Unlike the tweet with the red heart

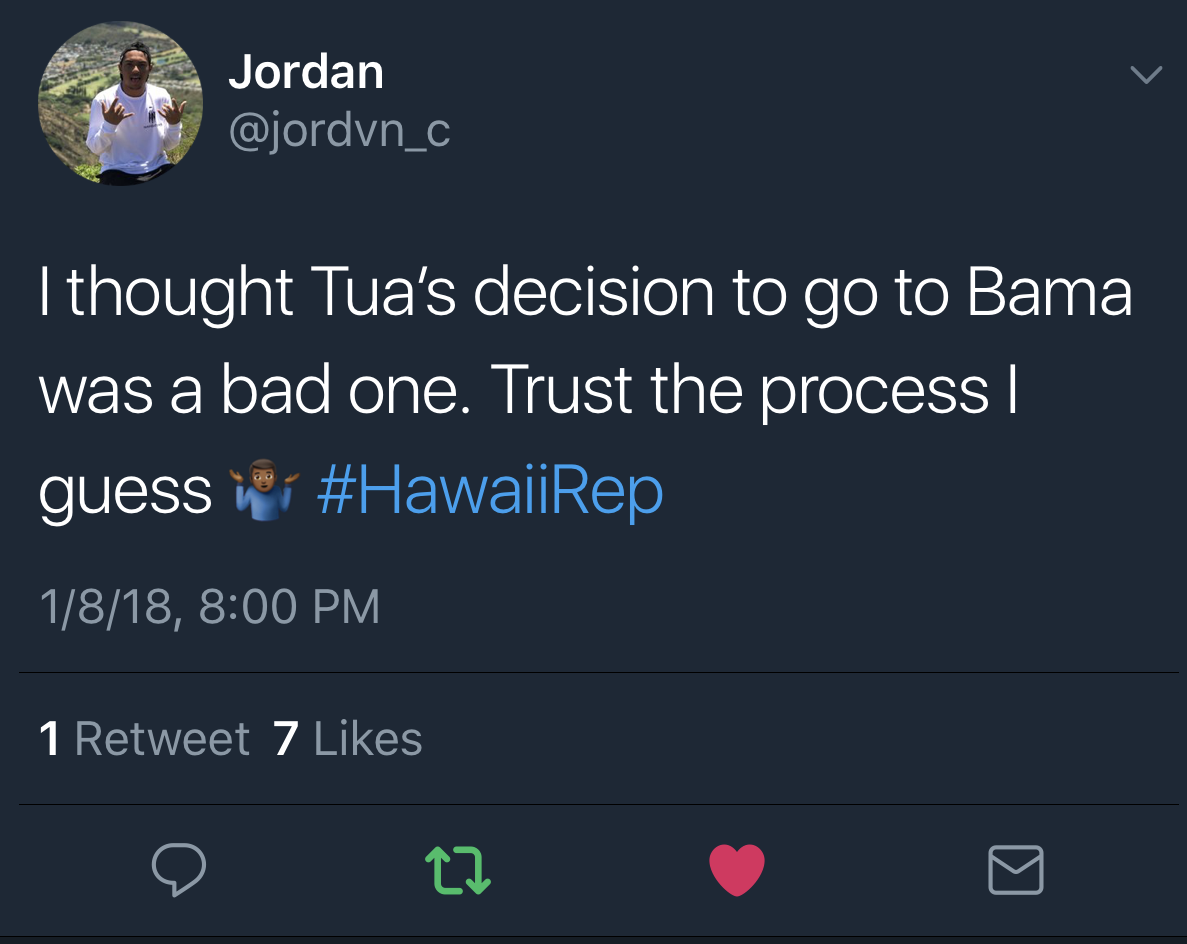[x=737, y=870]
